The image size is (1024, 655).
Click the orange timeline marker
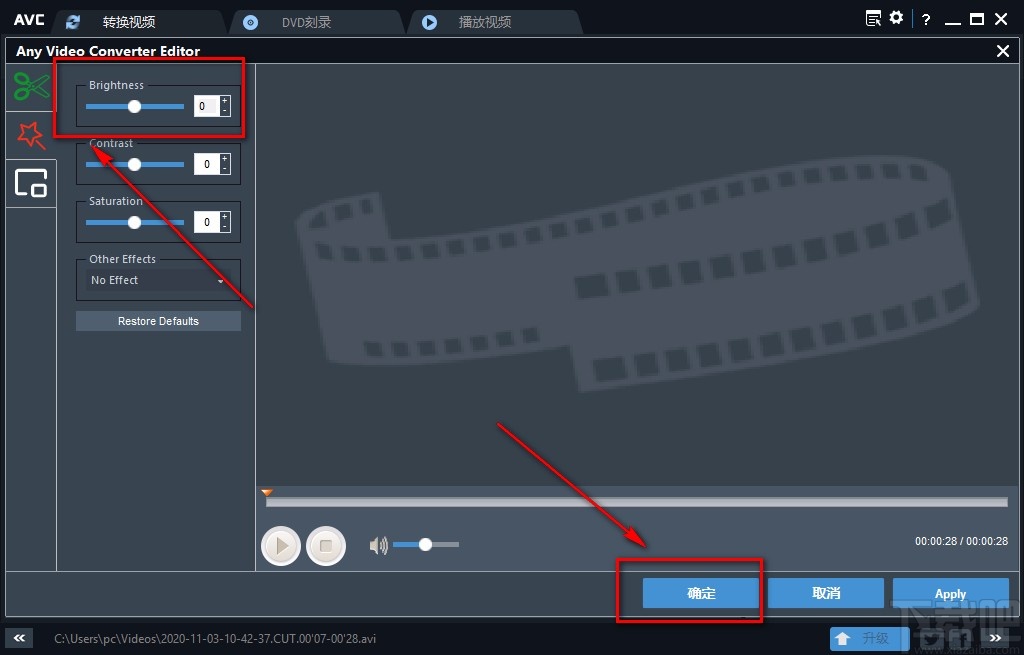pyautogui.click(x=266, y=492)
